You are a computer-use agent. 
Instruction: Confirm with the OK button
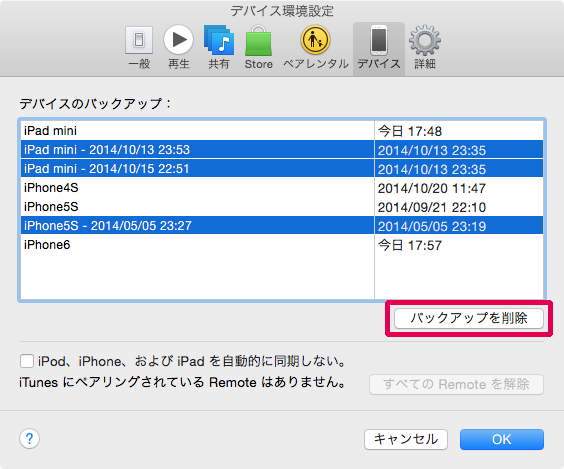coord(502,439)
